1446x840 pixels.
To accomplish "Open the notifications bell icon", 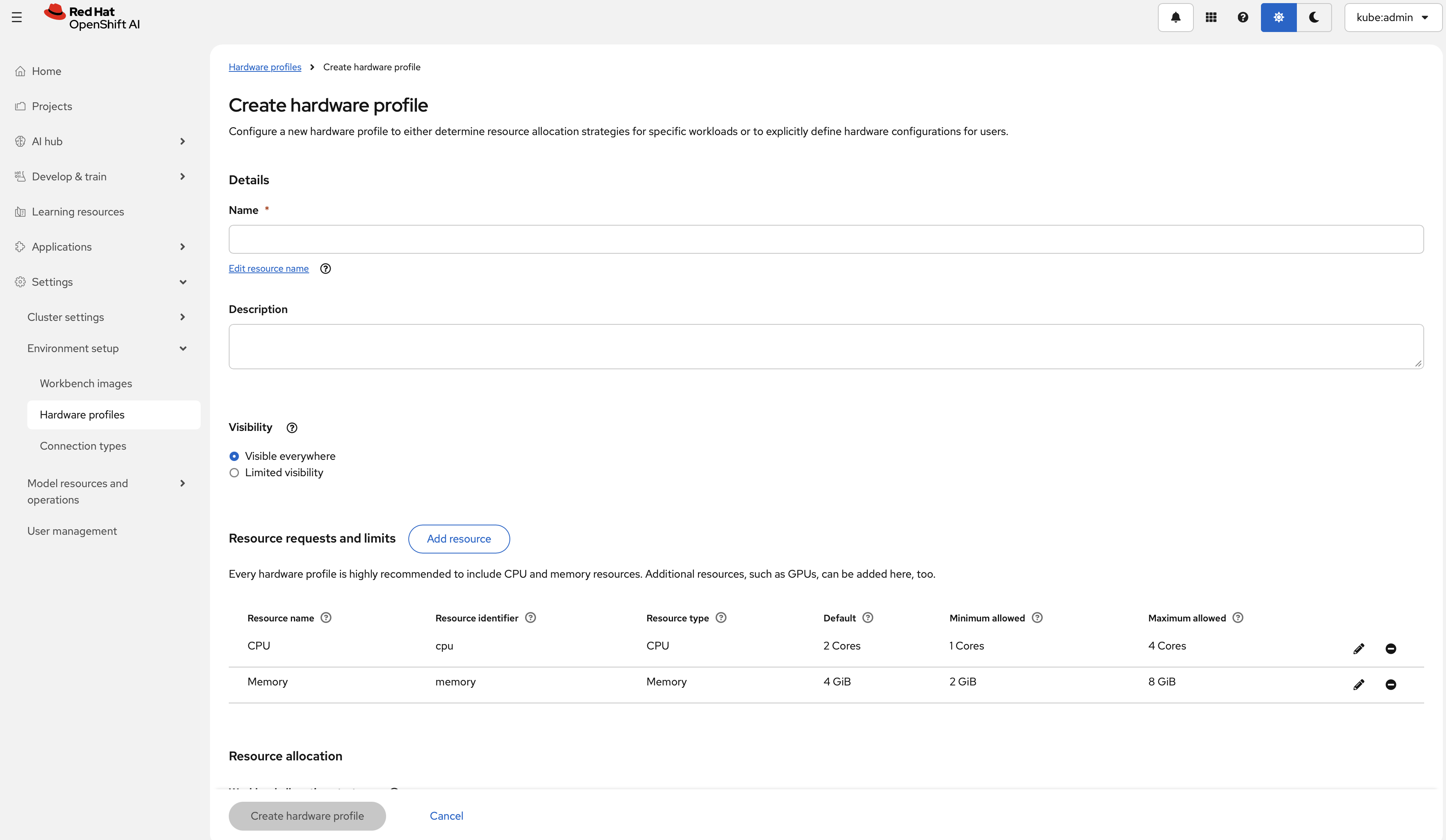I will 1175,17.
